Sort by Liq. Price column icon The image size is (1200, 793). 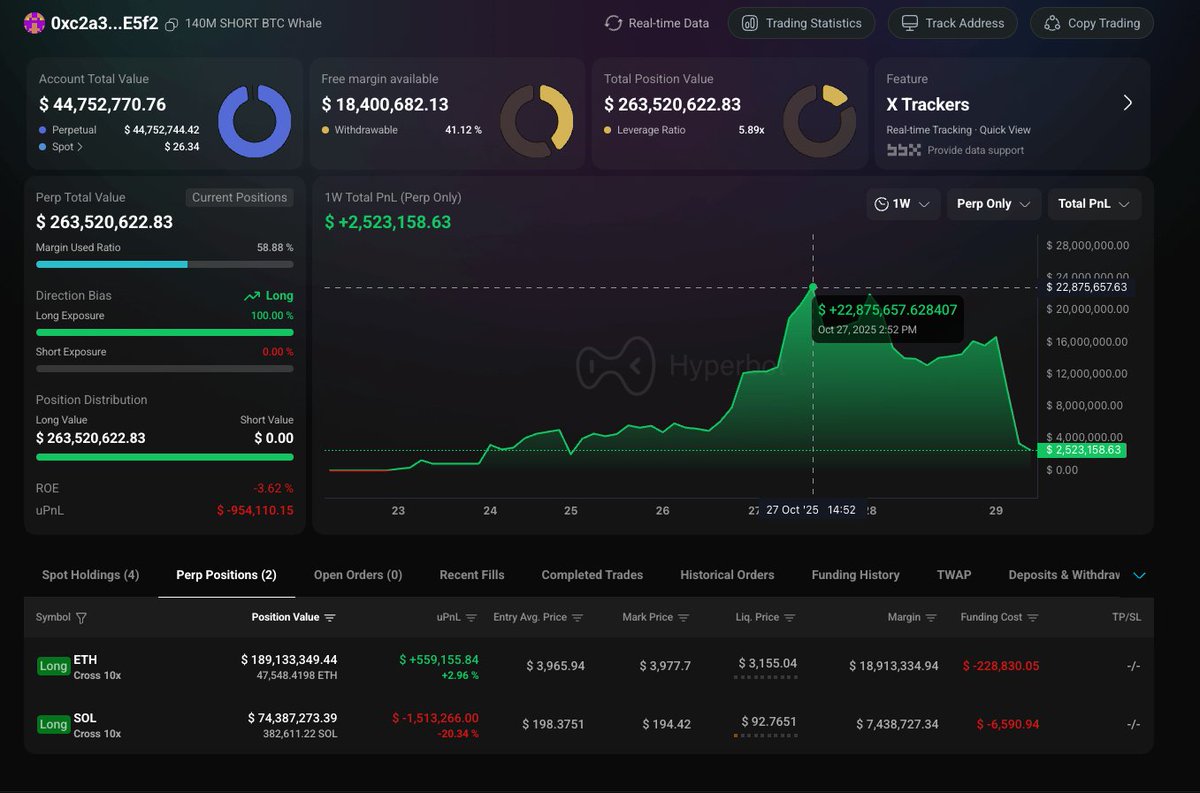point(790,618)
